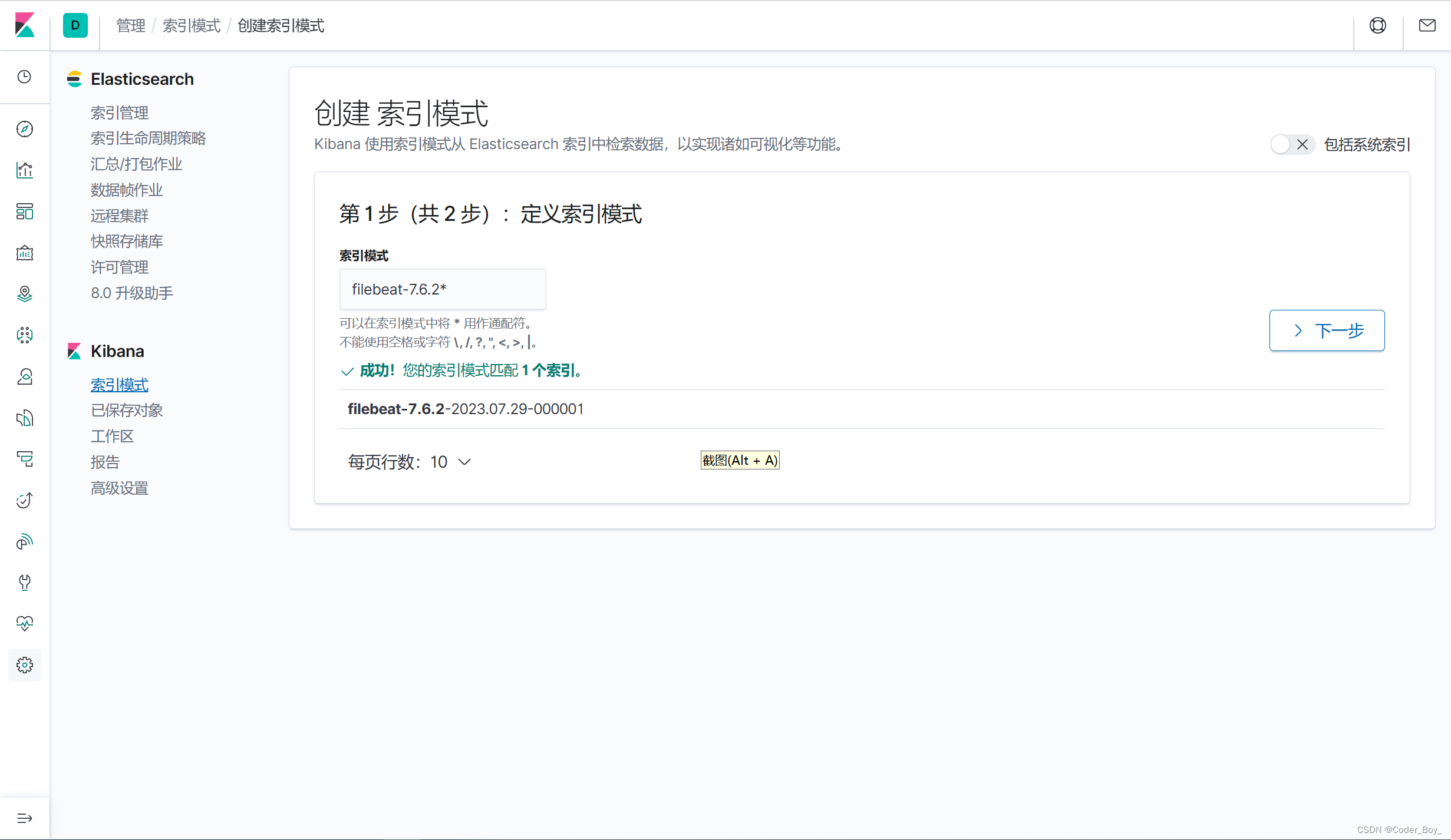Viewport: 1451px width, 840px height.
Task: Open the Maps icon in sidebar
Action: click(x=24, y=294)
